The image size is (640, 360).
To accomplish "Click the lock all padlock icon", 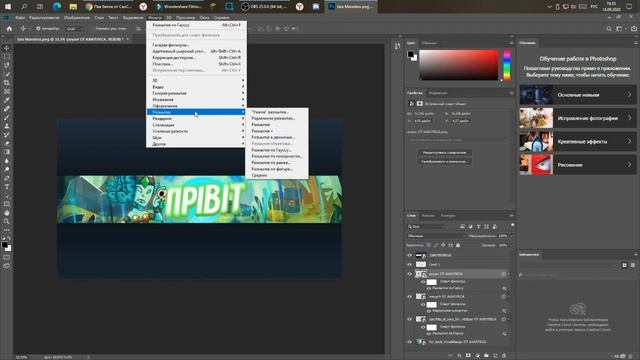I will pos(458,245).
